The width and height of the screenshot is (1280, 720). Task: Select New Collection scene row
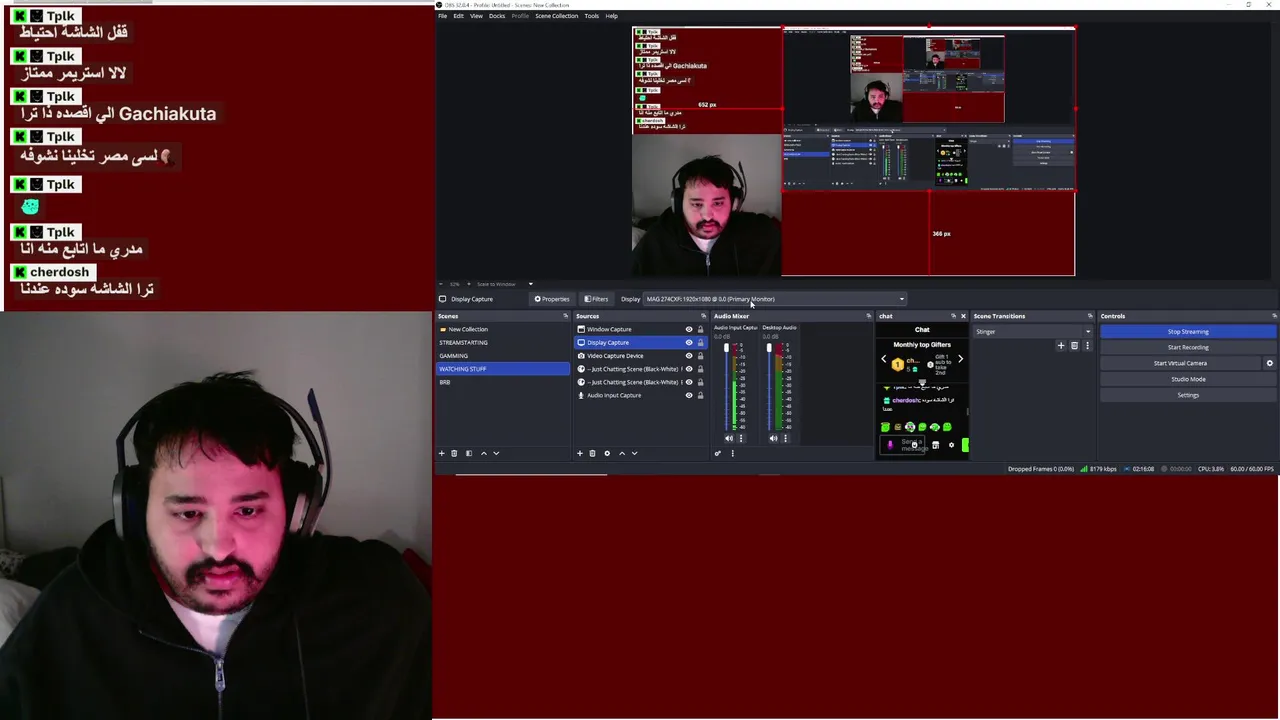tap(502, 329)
